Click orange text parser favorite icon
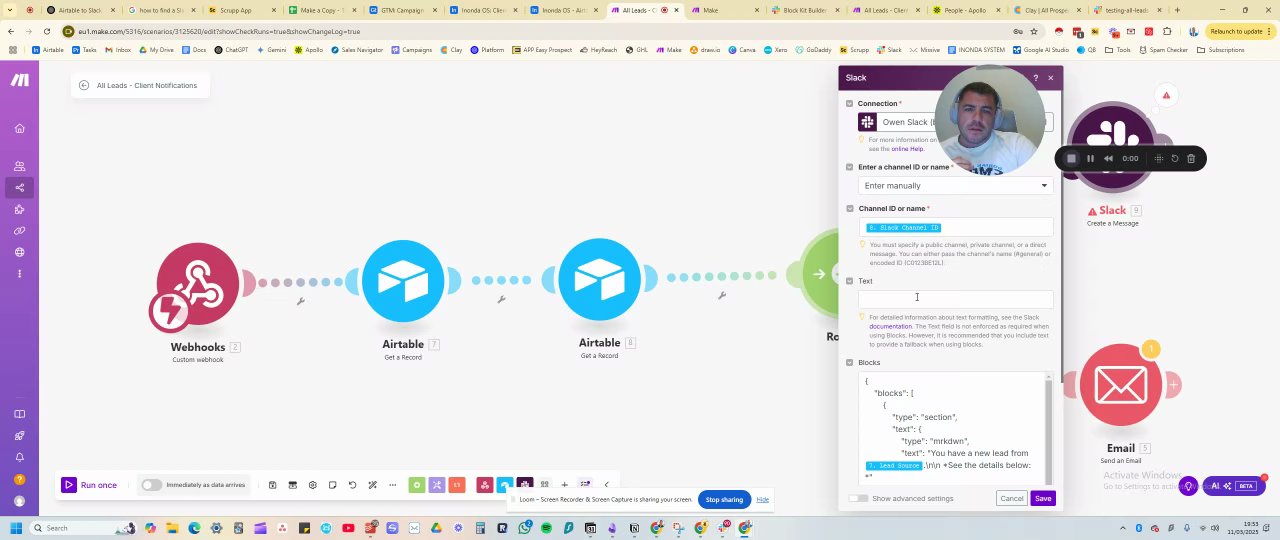Viewport: 1280px width, 540px height. pos(457,485)
